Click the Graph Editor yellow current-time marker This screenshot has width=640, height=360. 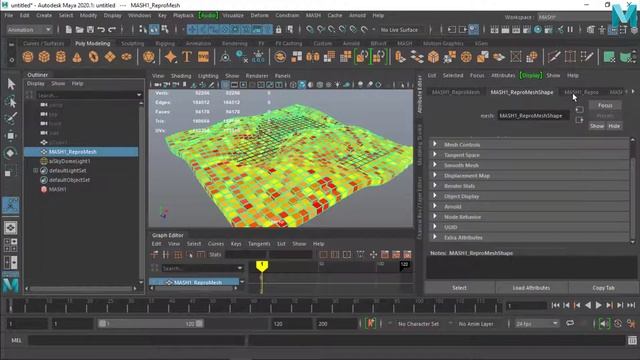[x=262, y=266]
